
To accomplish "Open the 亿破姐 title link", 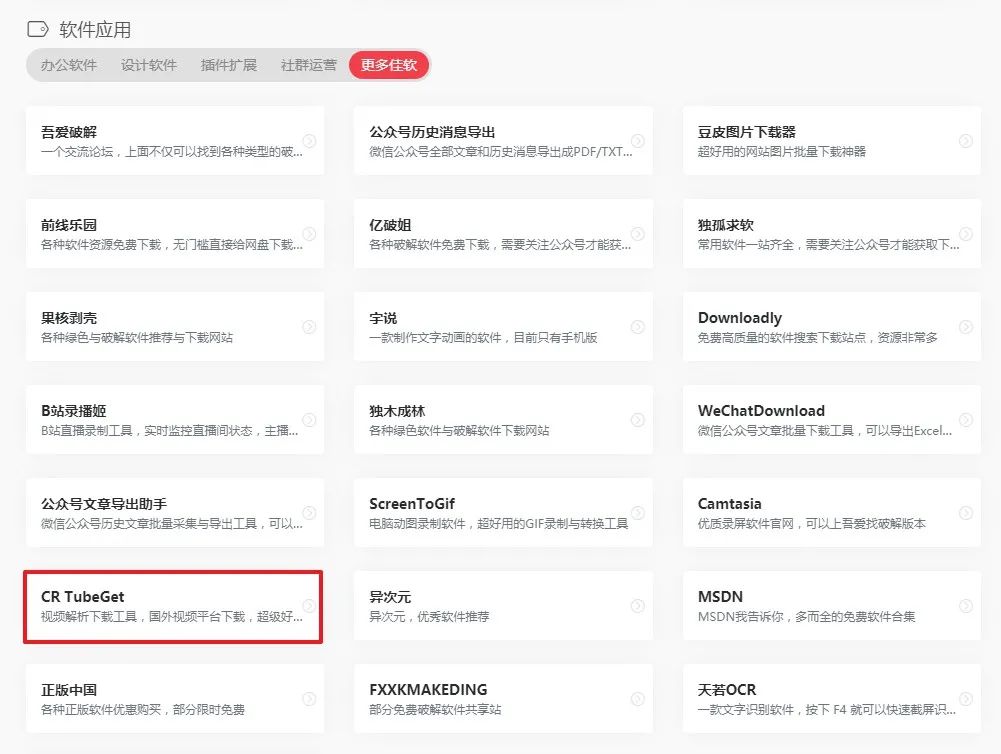I will (390, 225).
